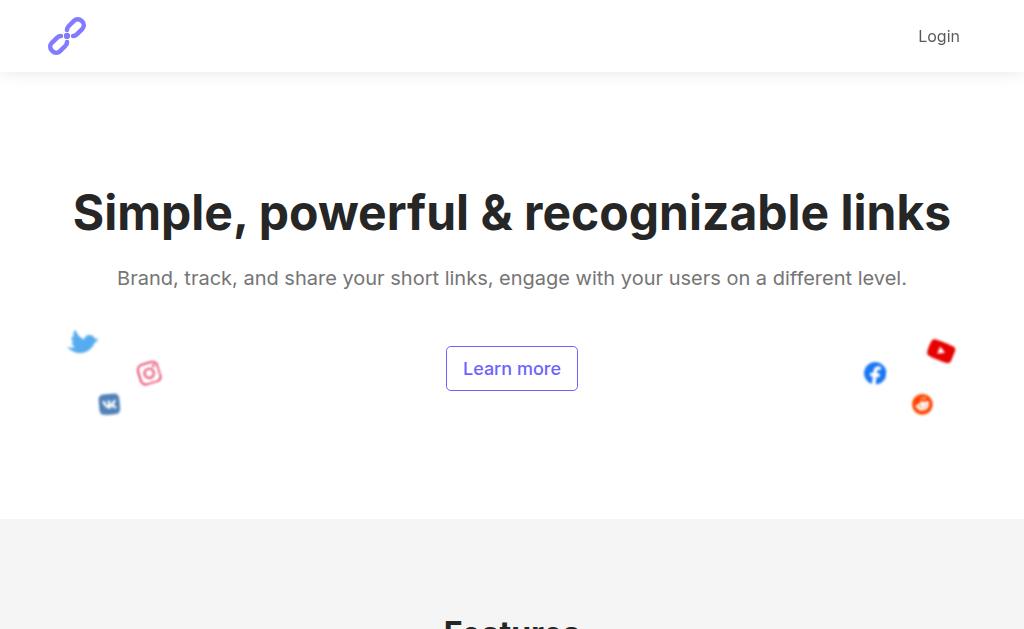The image size is (1024, 629).
Task: Click the VK social icon
Action: (x=109, y=404)
